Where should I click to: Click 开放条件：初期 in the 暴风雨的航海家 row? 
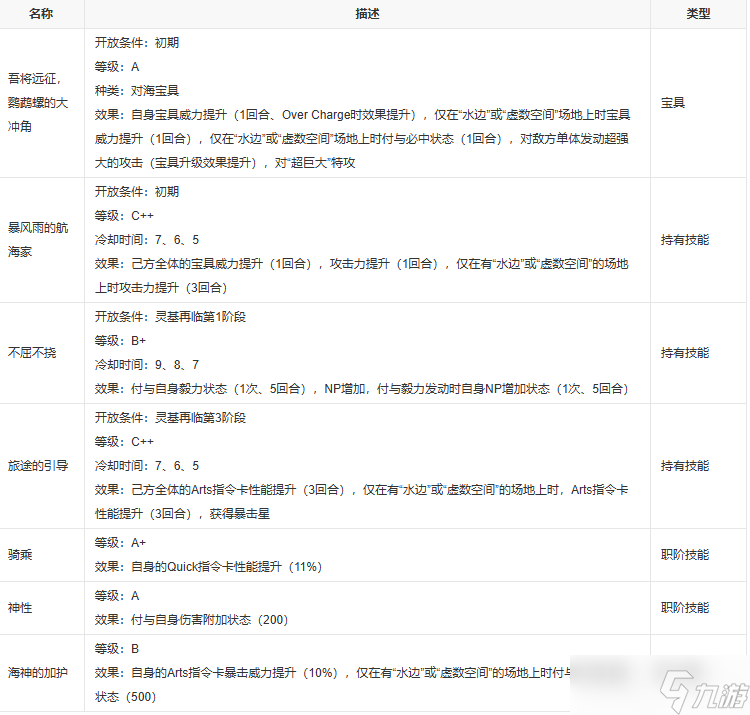pyautogui.click(x=137, y=192)
